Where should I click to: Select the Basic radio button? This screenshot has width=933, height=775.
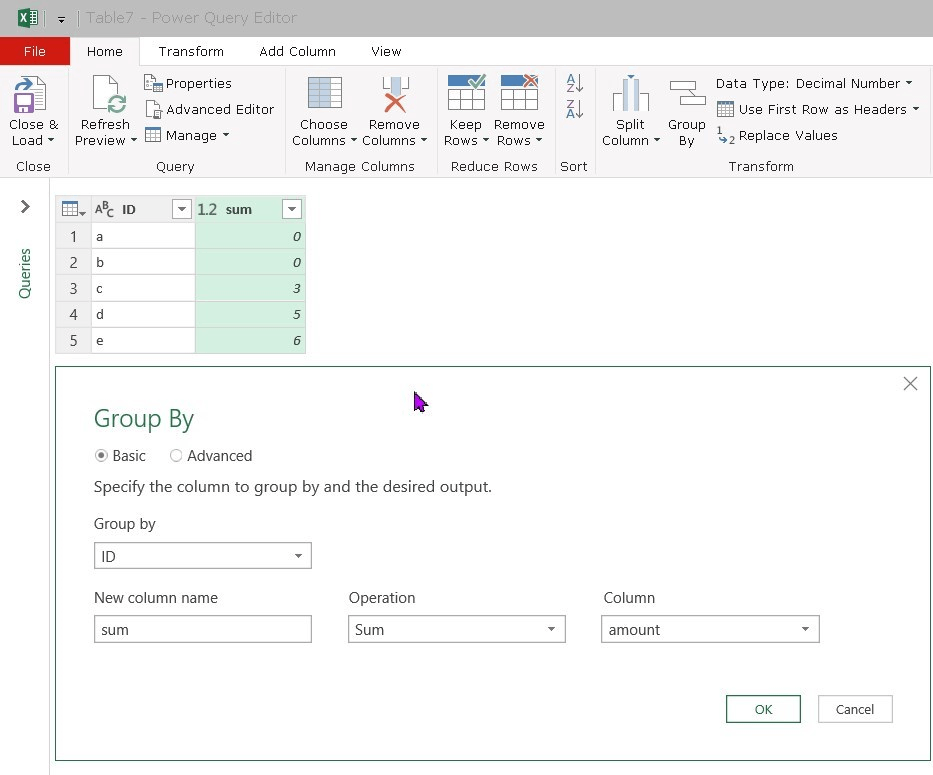(x=100, y=455)
